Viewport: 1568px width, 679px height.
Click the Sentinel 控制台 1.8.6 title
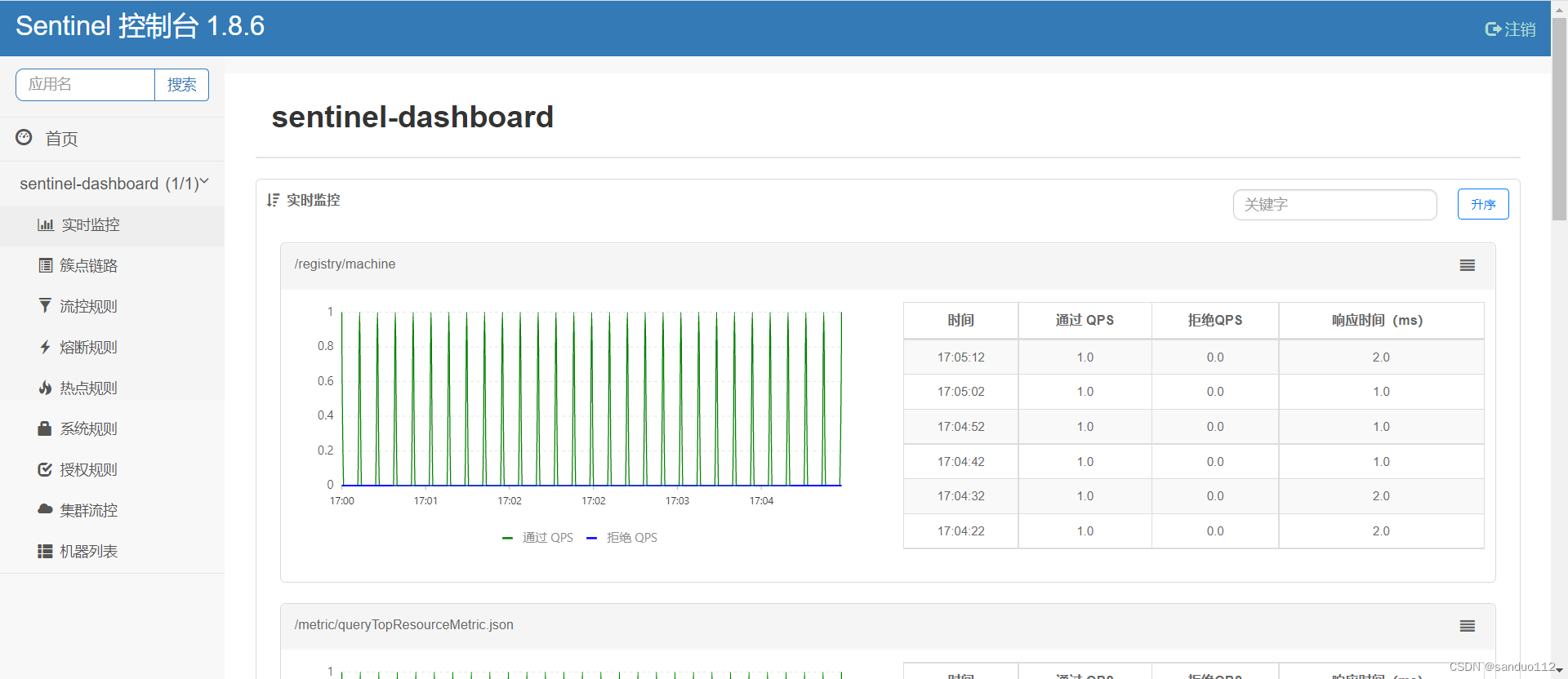[x=140, y=26]
